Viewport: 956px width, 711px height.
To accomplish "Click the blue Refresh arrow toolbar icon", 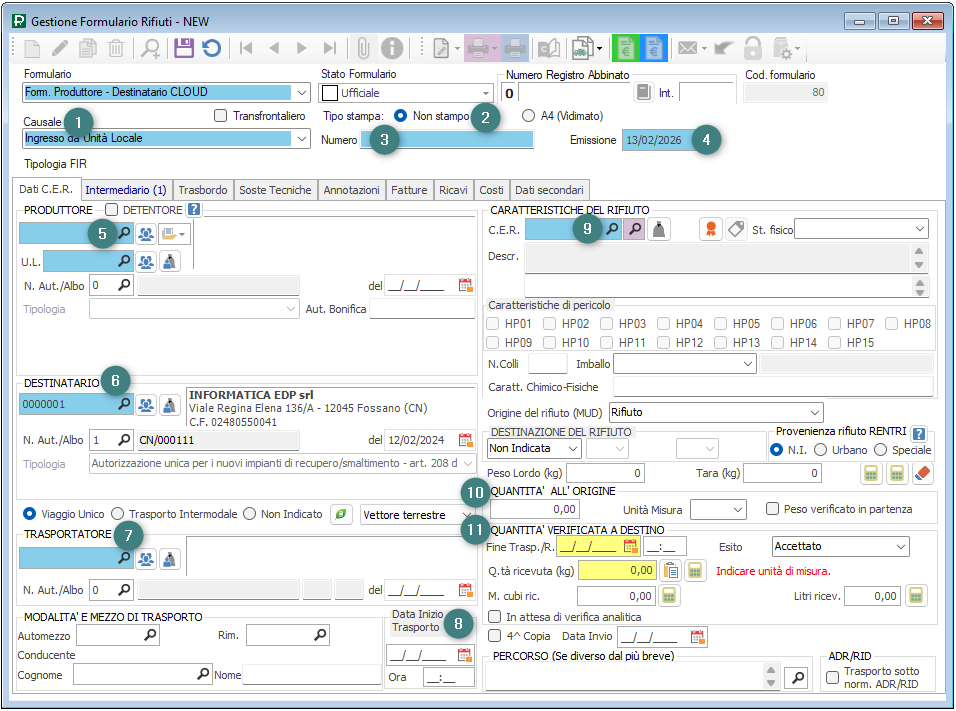I will (x=211, y=47).
